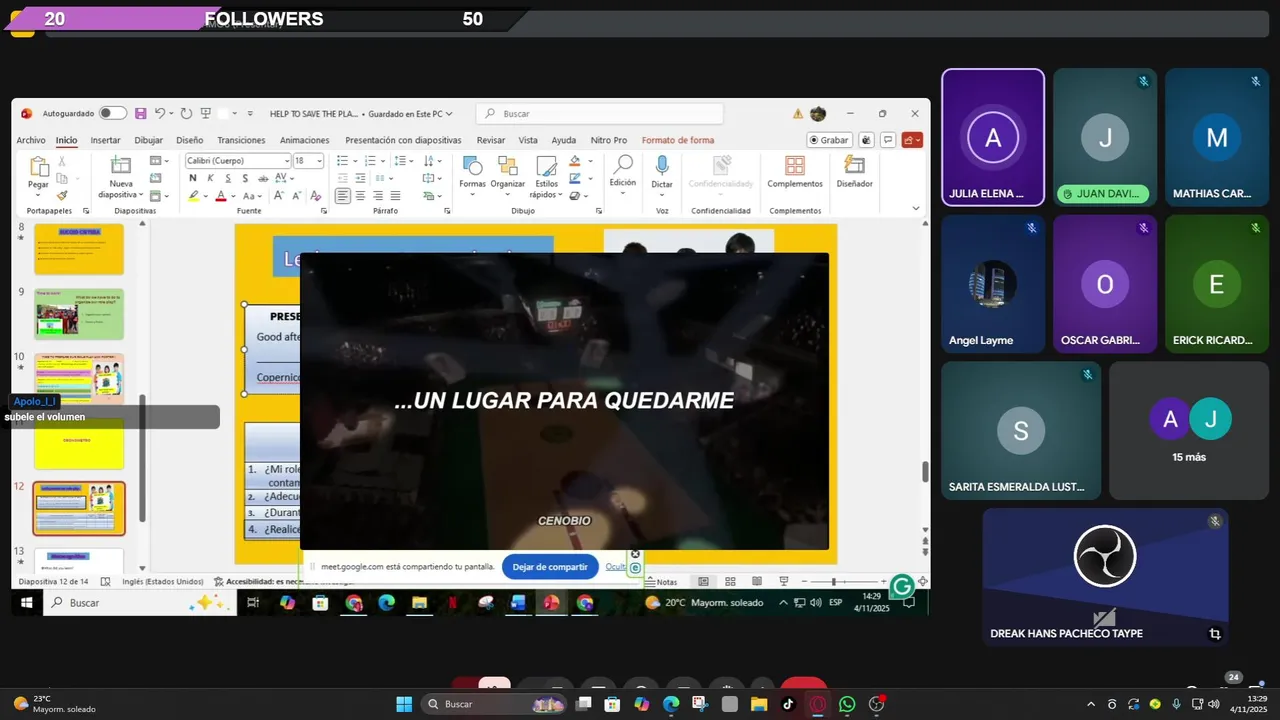Open the Formas shapes gallery
This screenshot has height=720, width=1280.
click(472, 174)
